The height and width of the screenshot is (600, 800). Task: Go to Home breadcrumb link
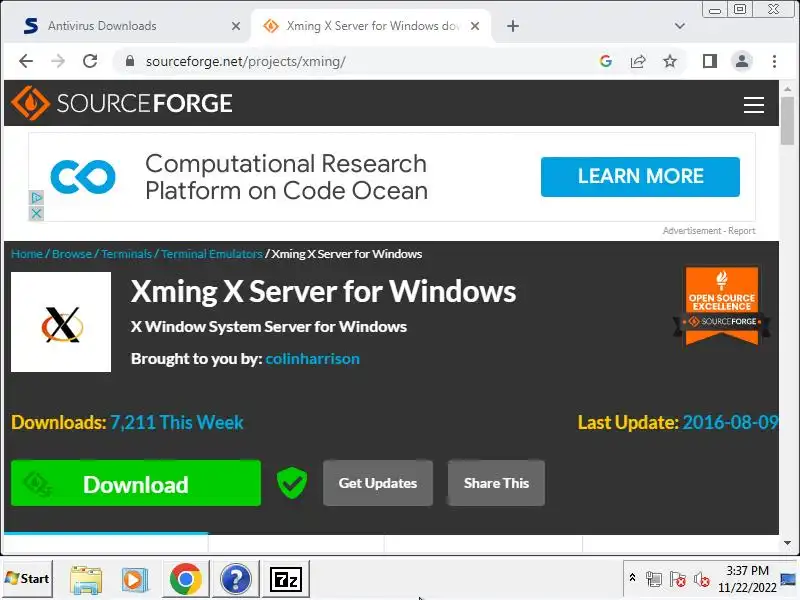coord(27,254)
